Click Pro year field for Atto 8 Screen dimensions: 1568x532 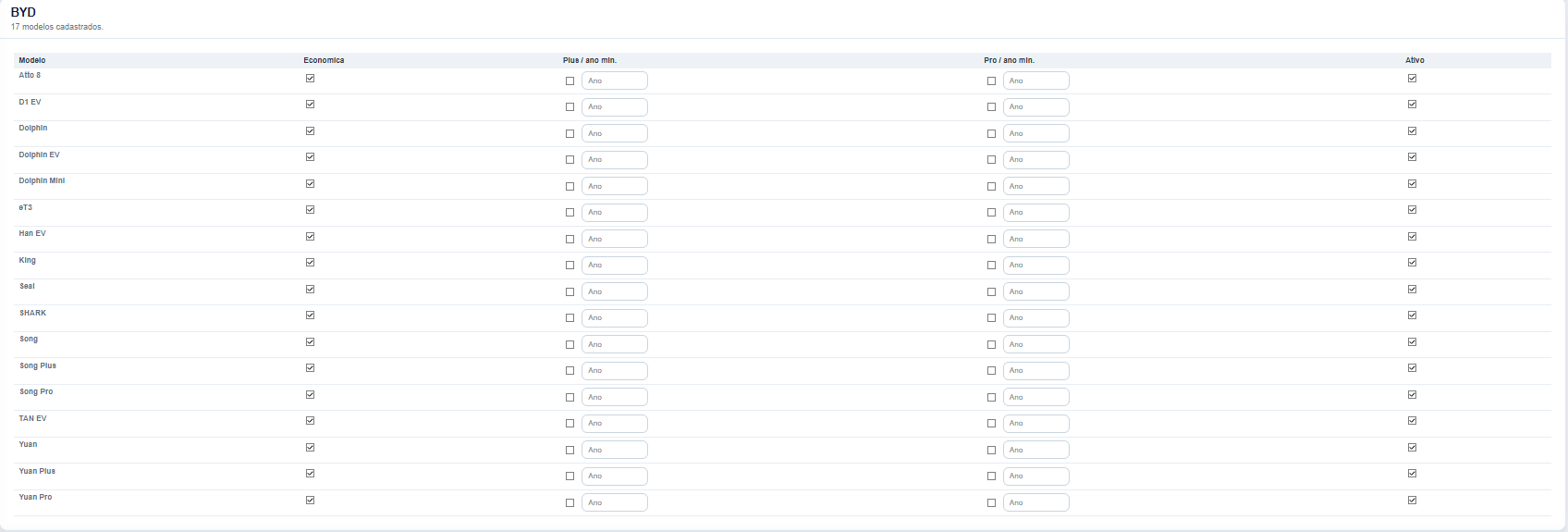1035,80
